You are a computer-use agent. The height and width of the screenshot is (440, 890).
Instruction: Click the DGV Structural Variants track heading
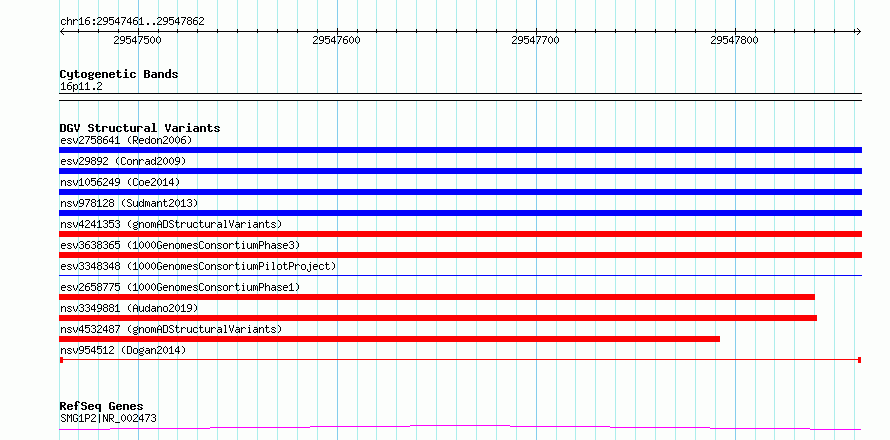coord(140,128)
